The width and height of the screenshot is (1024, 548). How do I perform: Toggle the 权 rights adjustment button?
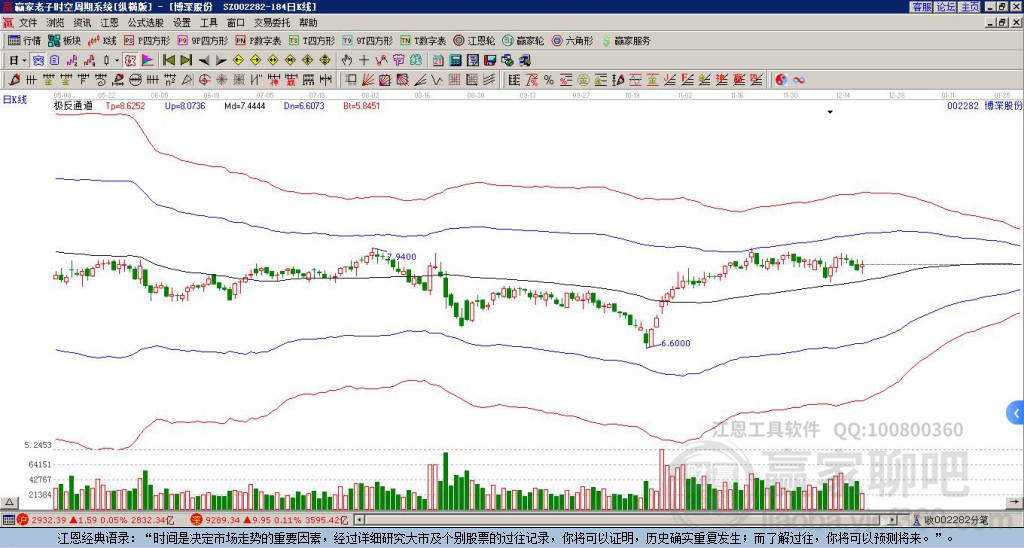pos(130,61)
